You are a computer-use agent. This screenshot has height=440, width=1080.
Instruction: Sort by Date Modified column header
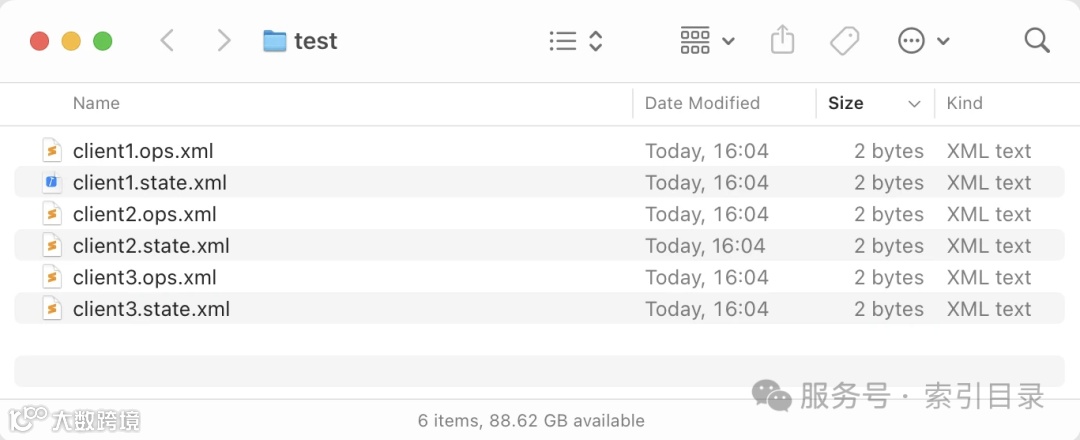pyautogui.click(x=702, y=103)
